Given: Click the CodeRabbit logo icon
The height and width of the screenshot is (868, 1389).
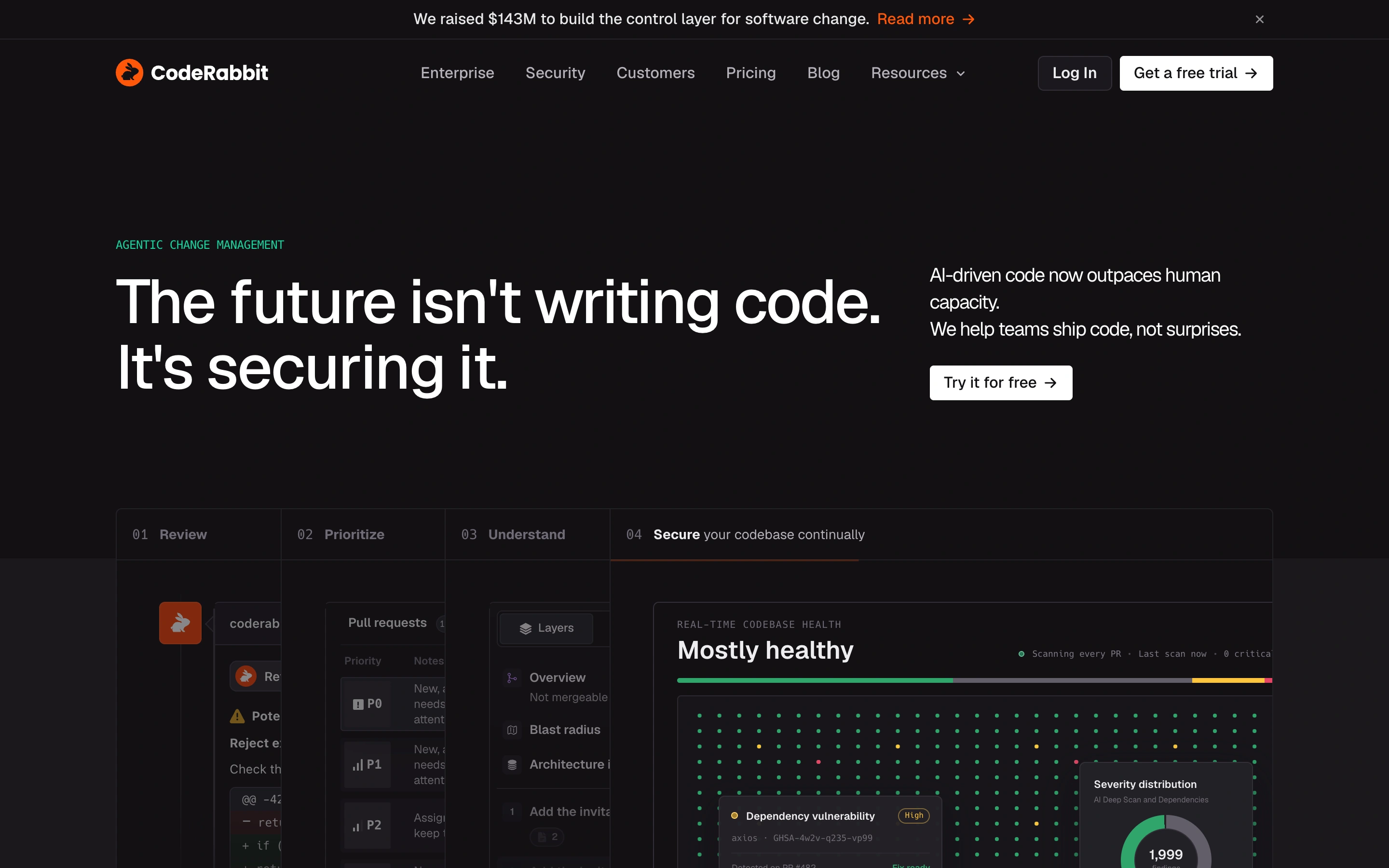Looking at the screenshot, I should pyautogui.click(x=129, y=73).
